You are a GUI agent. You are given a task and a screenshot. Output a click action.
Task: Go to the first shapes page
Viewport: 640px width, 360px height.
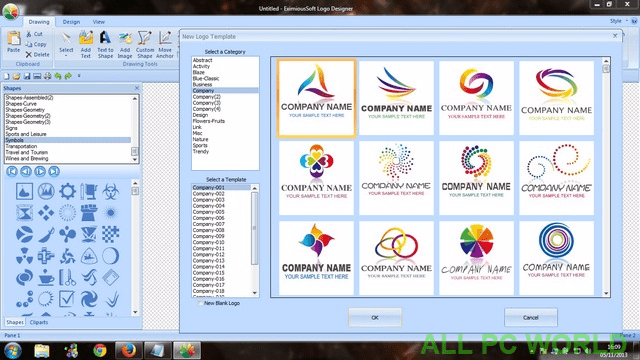pyautogui.click(x=12, y=171)
